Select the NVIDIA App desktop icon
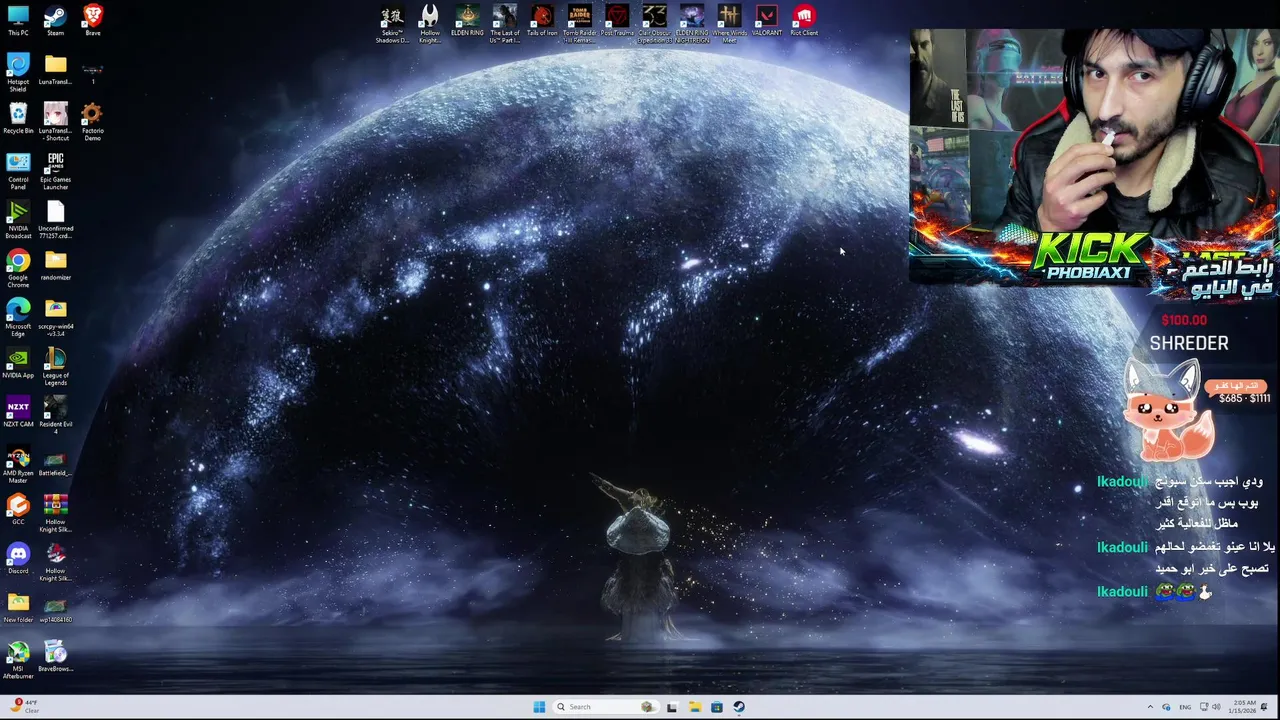The height and width of the screenshot is (720, 1280). click(x=18, y=363)
